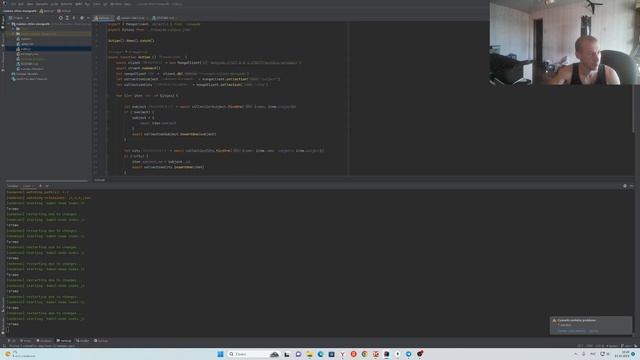Click the taskbar clock and date
Viewport: 640px width, 360px height.
click(622, 354)
